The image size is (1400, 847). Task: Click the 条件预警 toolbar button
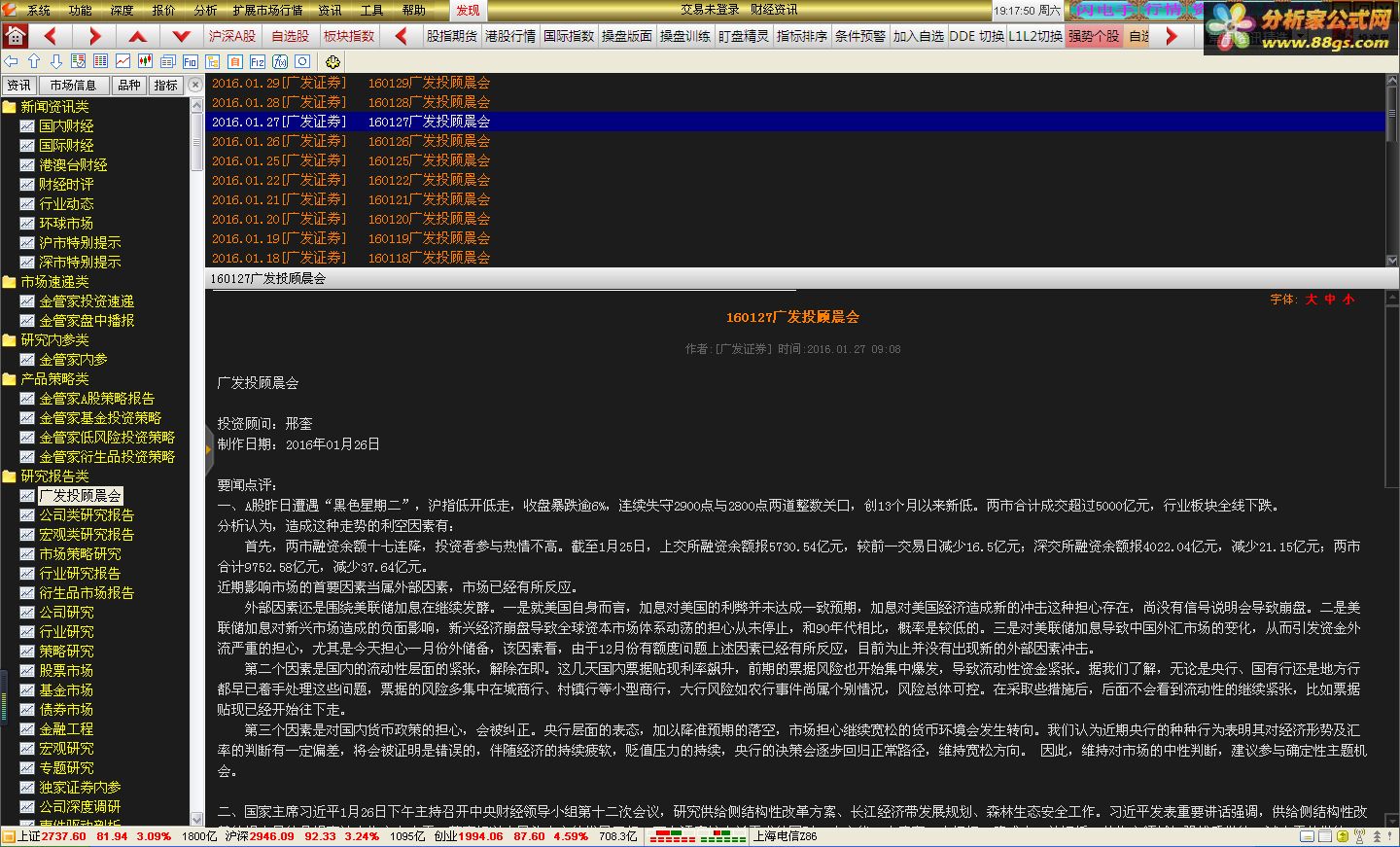(x=860, y=36)
